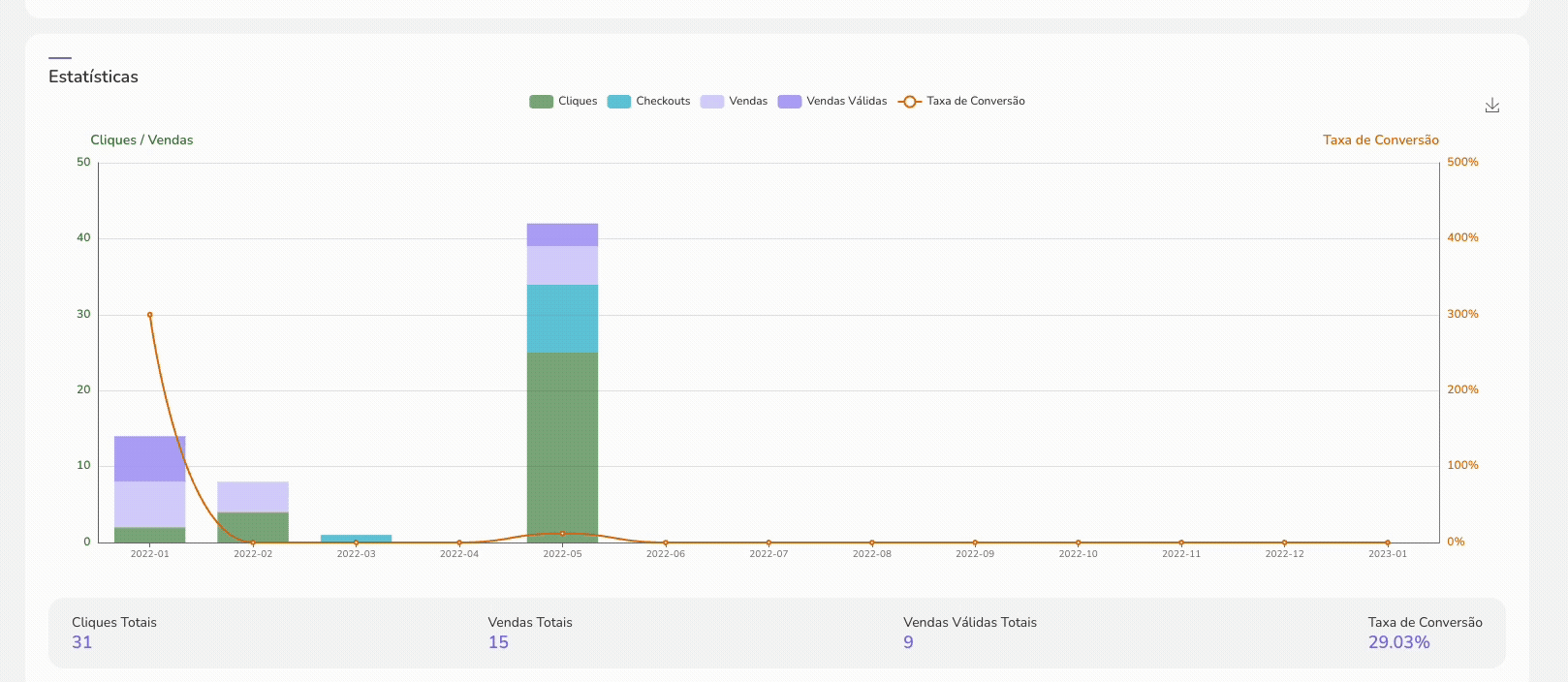1568x682 pixels.
Task: Click the small Checkouts bar at 2022-03
Action: [x=356, y=538]
